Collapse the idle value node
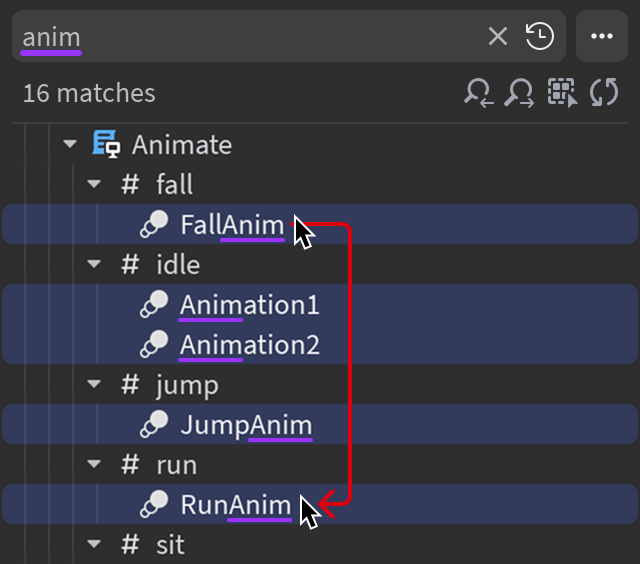 coord(94,265)
